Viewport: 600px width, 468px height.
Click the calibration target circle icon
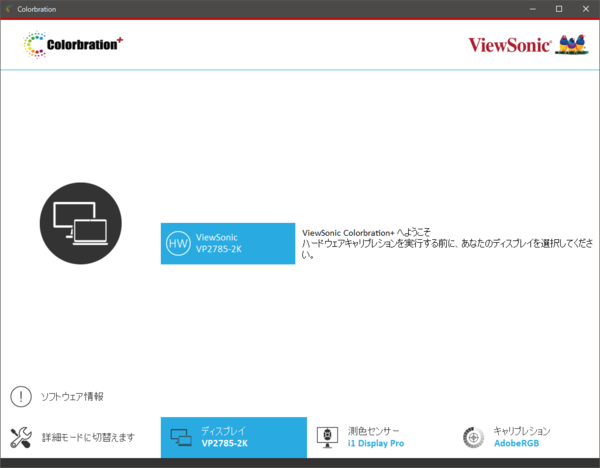(x=473, y=437)
